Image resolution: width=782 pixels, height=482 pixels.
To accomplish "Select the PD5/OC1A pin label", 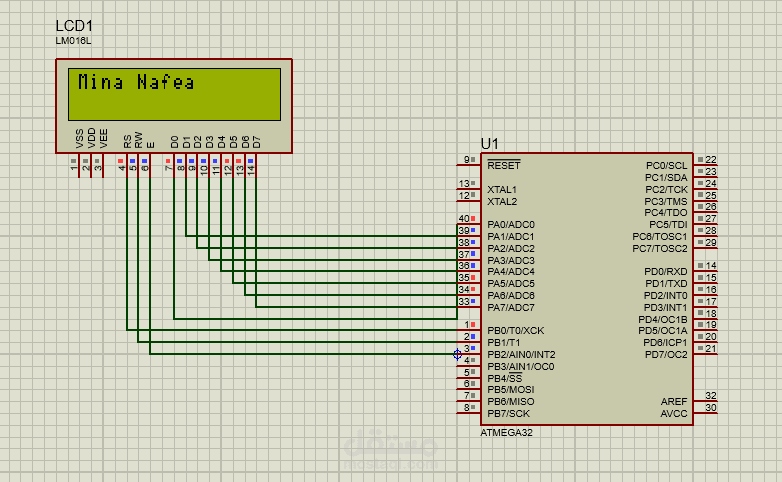I will point(663,330).
